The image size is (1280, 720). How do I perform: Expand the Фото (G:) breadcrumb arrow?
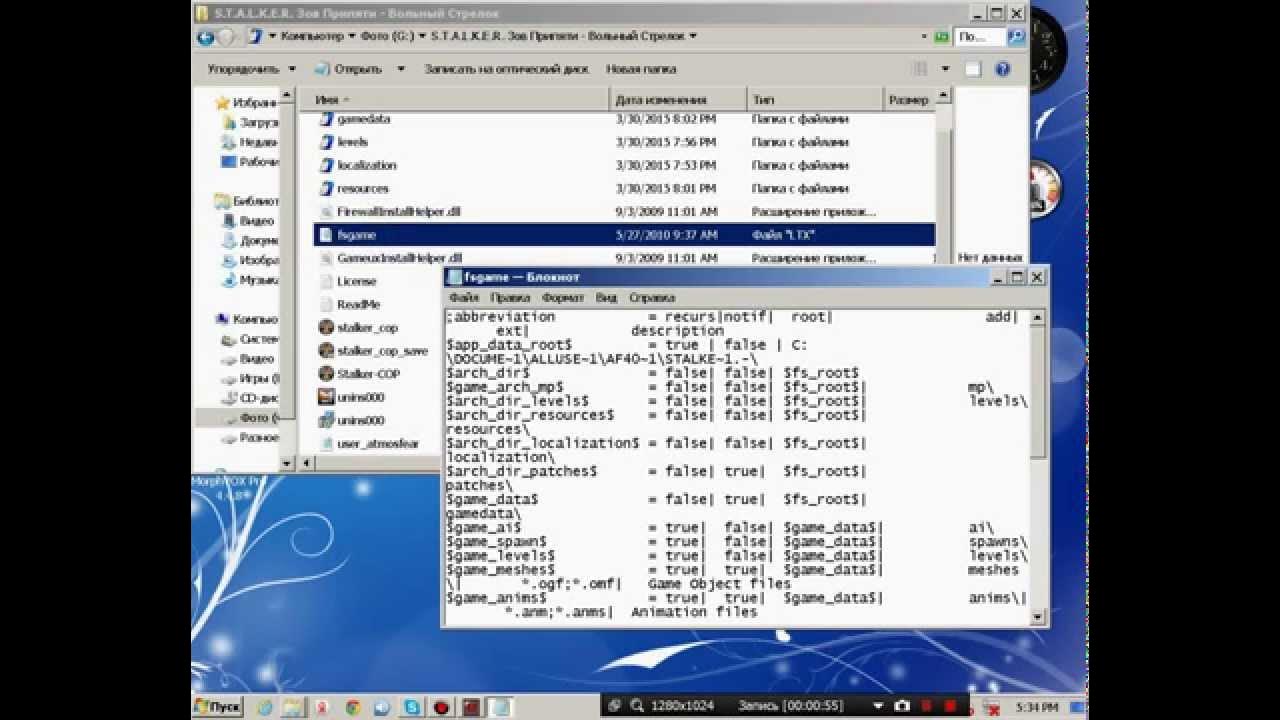point(421,36)
